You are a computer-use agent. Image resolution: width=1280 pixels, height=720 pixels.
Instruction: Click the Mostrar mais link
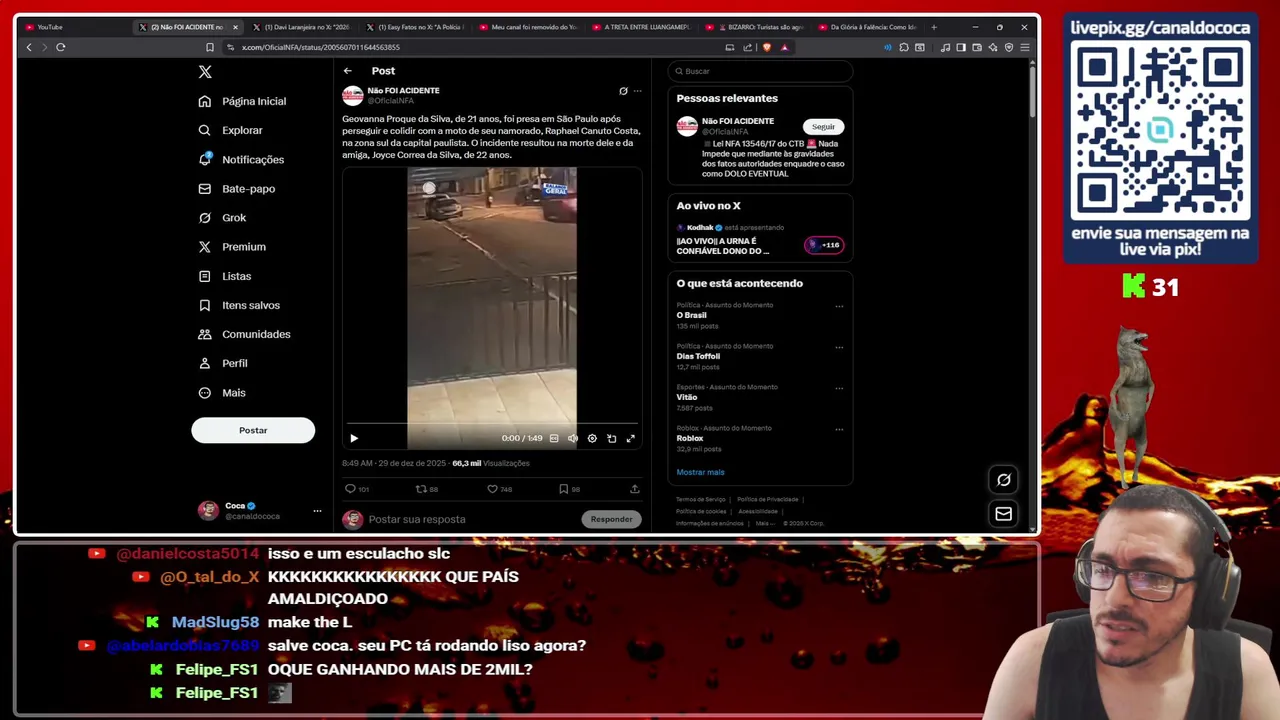coord(700,472)
